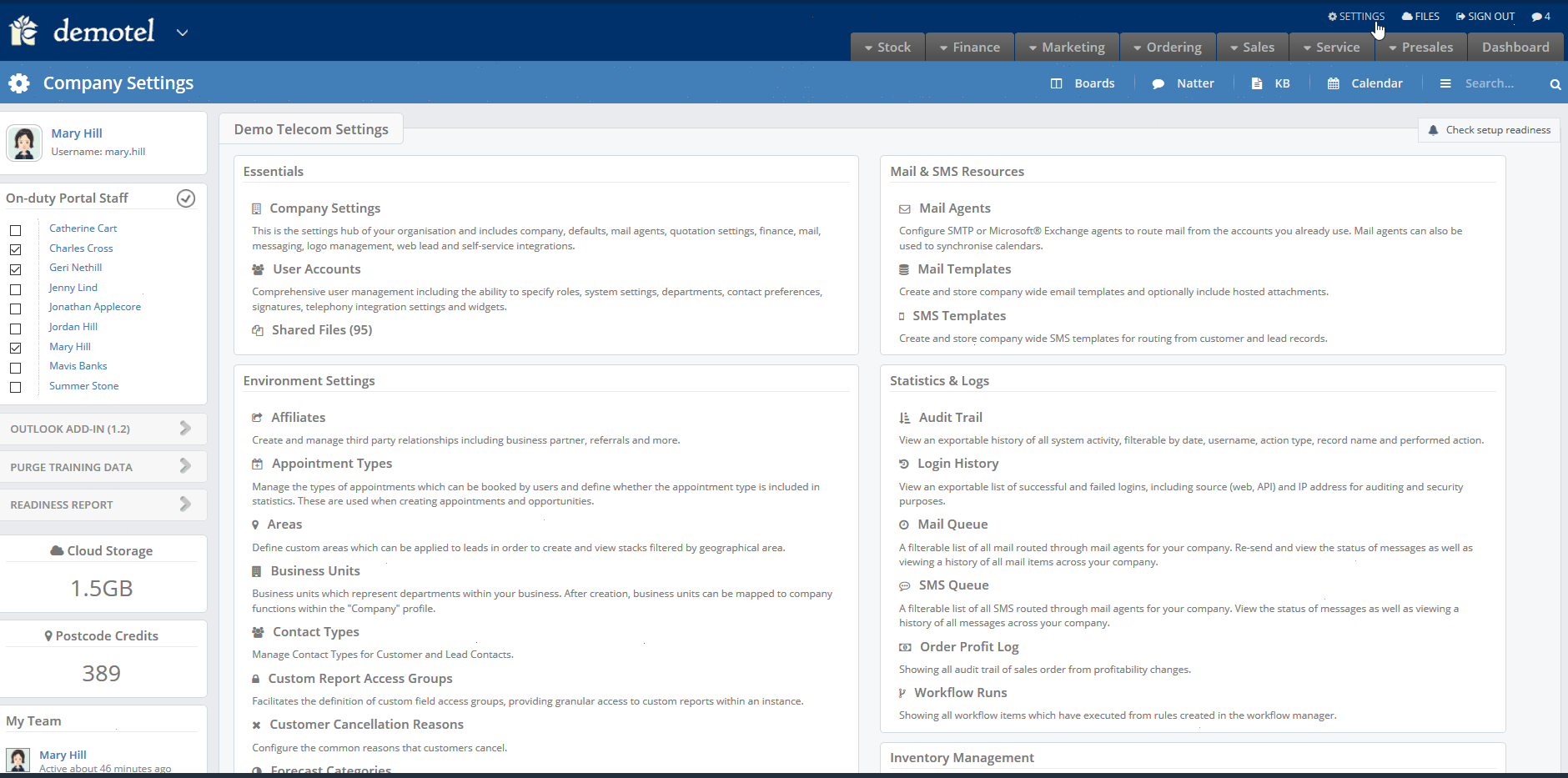Viewport: 1568px width, 778px height.
Task: Click the Areas map pin icon
Action: (x=255, y=525)
